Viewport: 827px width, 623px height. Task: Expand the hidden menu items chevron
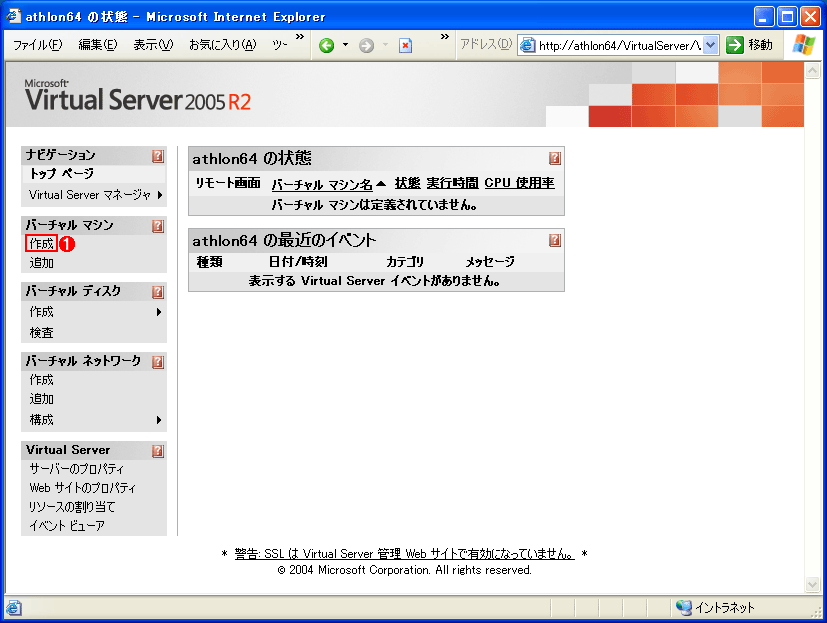pos(300,36)
